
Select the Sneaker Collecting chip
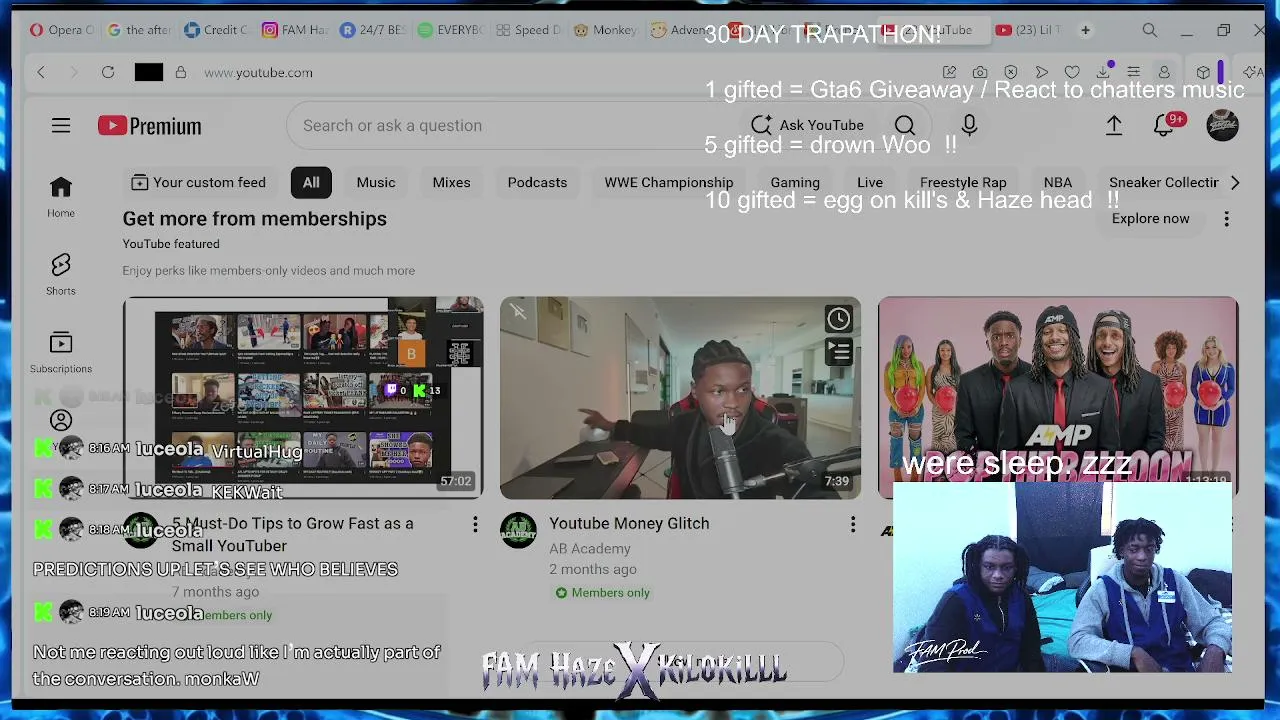[x=1163, y=182]
